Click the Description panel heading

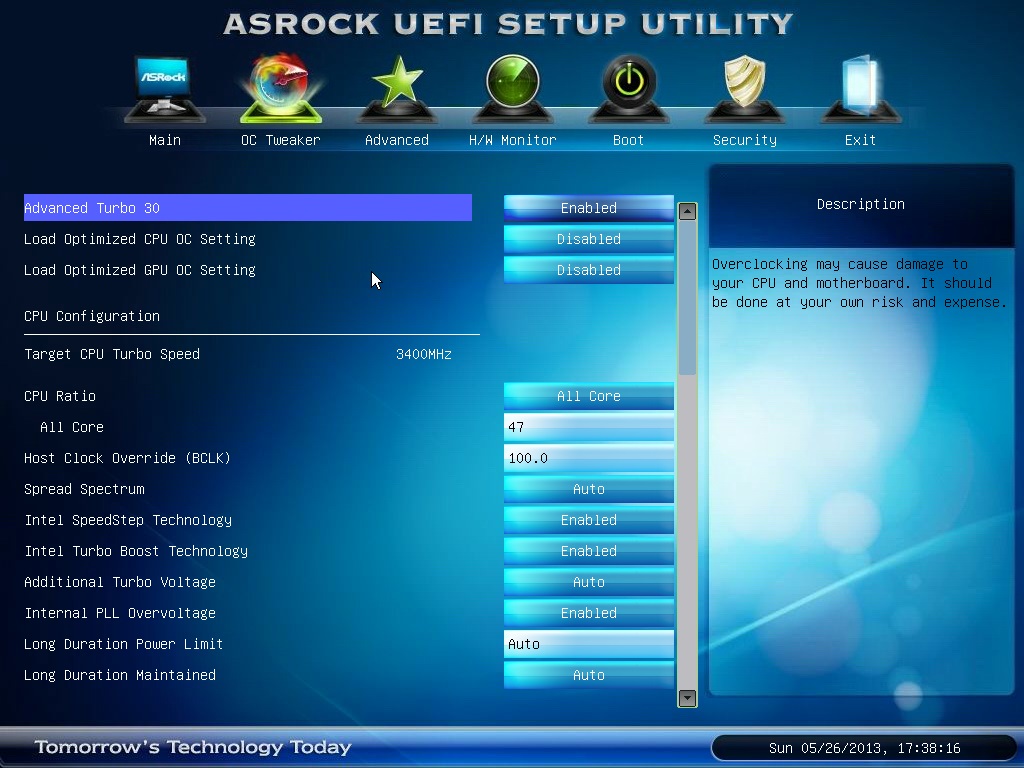[861, 204]
